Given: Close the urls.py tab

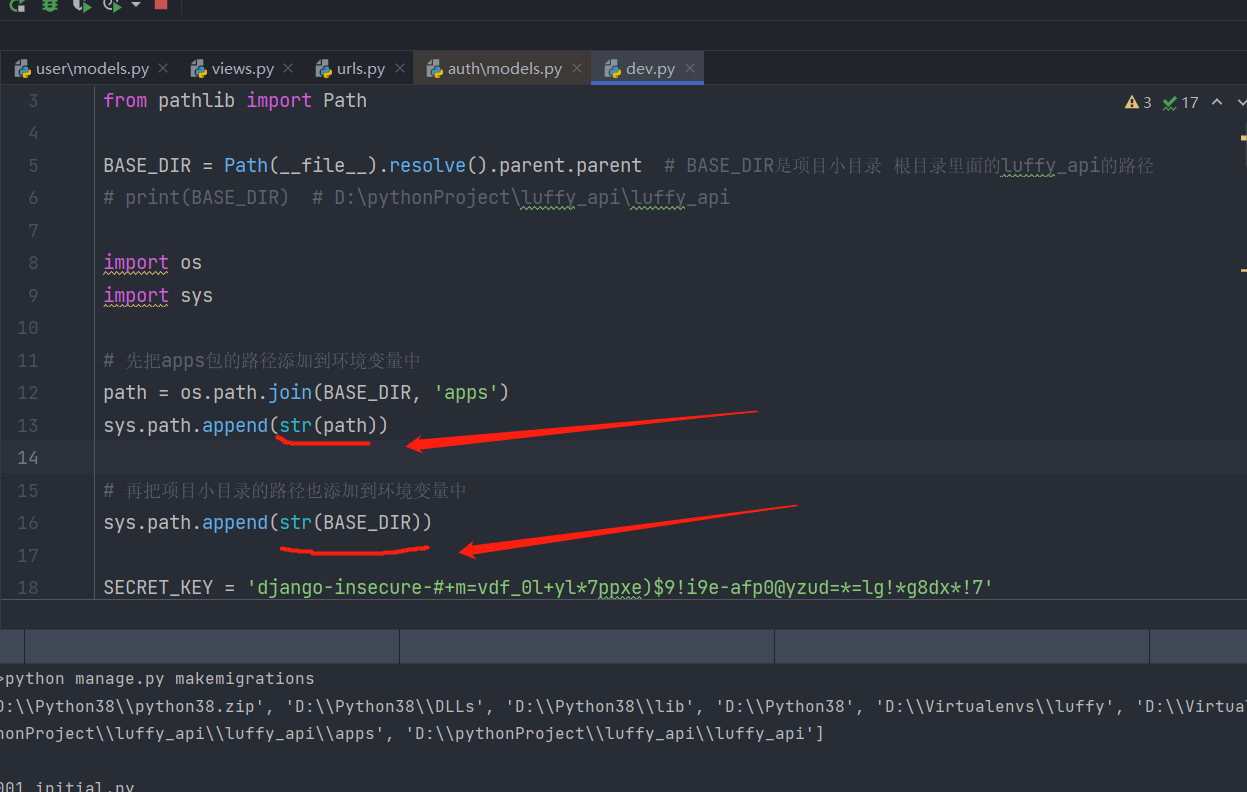Looking at the screenshot, I should coord(400,68).
